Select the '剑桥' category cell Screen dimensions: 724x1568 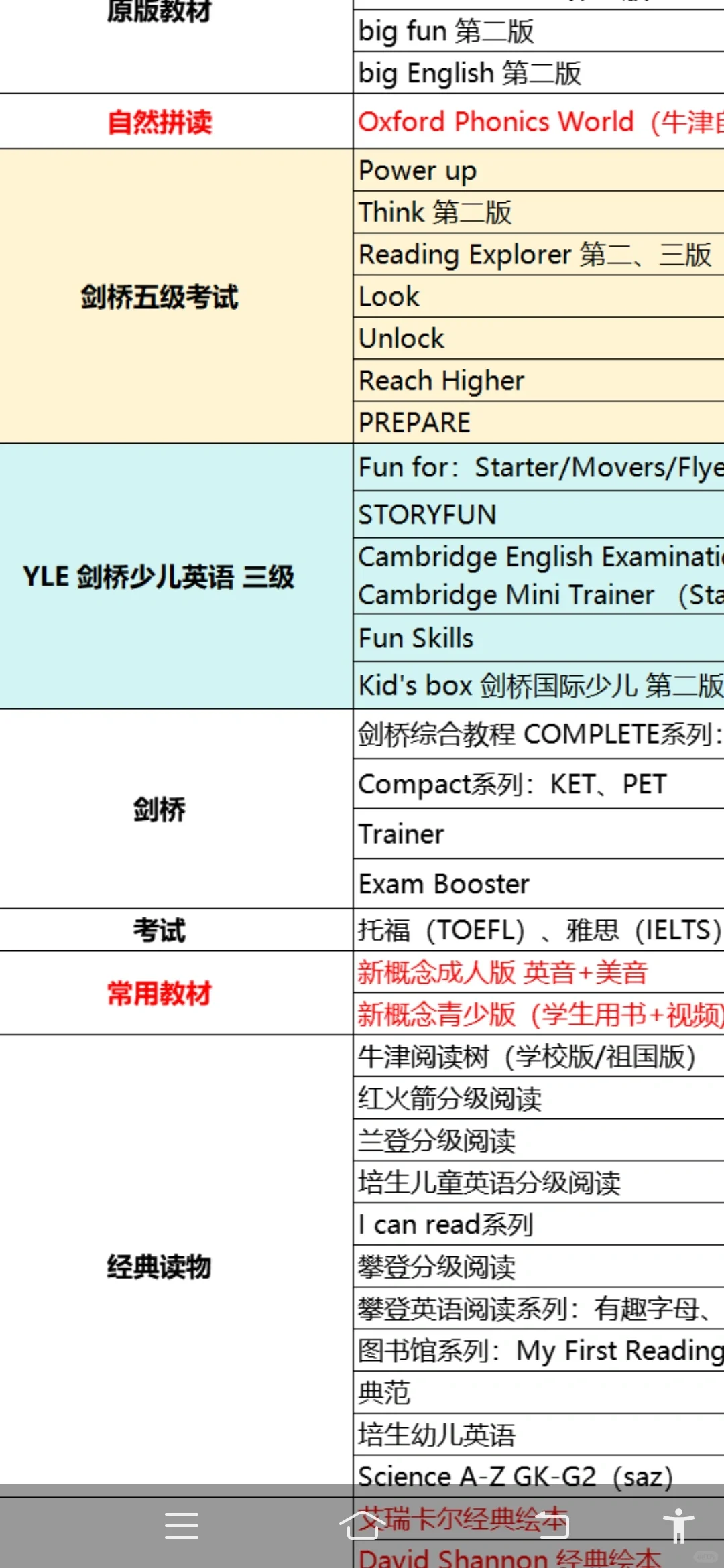176,809
